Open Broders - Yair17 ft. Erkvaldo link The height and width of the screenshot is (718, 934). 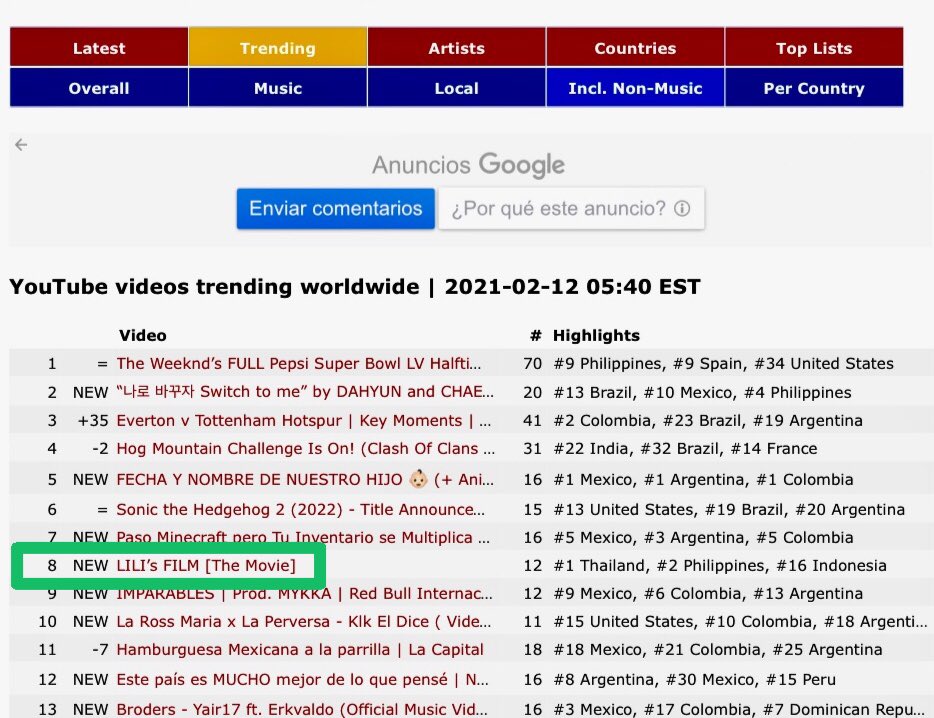pos(301,709)
